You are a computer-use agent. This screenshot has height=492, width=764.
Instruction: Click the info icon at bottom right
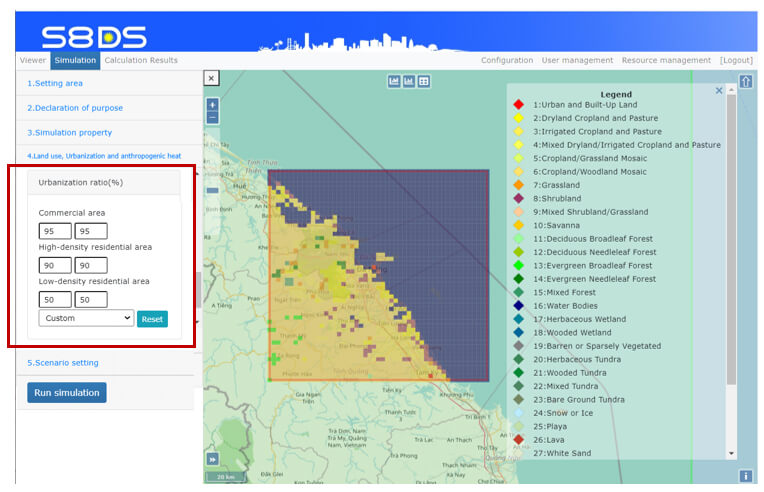pos(746,476)
